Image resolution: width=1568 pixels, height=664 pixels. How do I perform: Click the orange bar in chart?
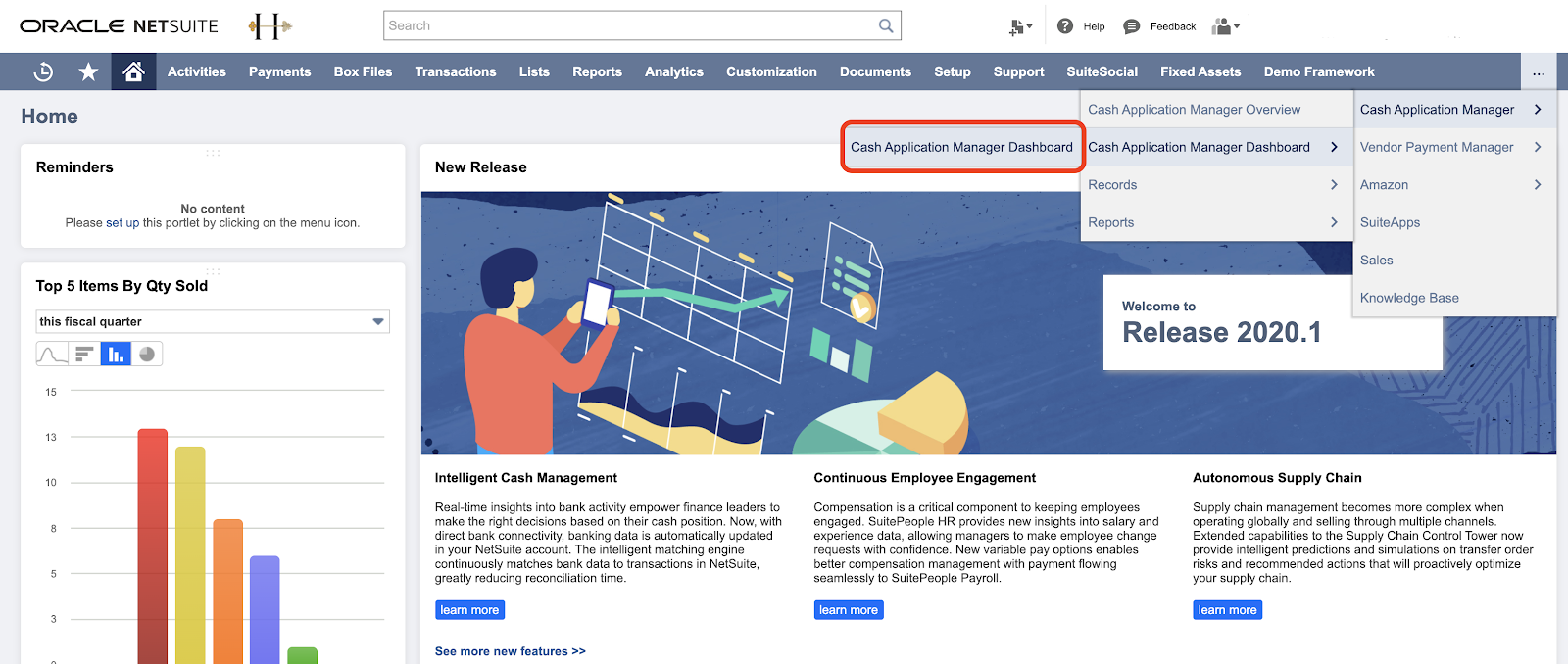click(x=227, y=592)
